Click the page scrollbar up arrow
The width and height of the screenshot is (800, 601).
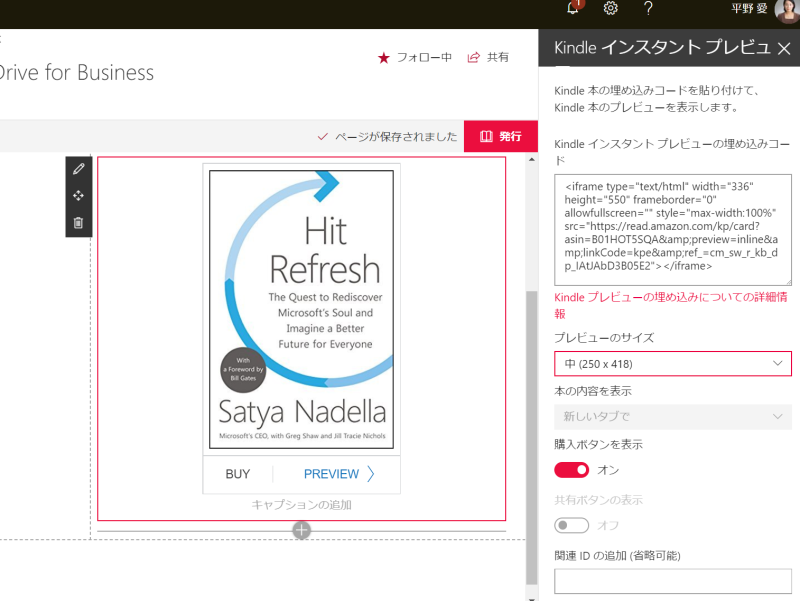(x=532, y=160)
